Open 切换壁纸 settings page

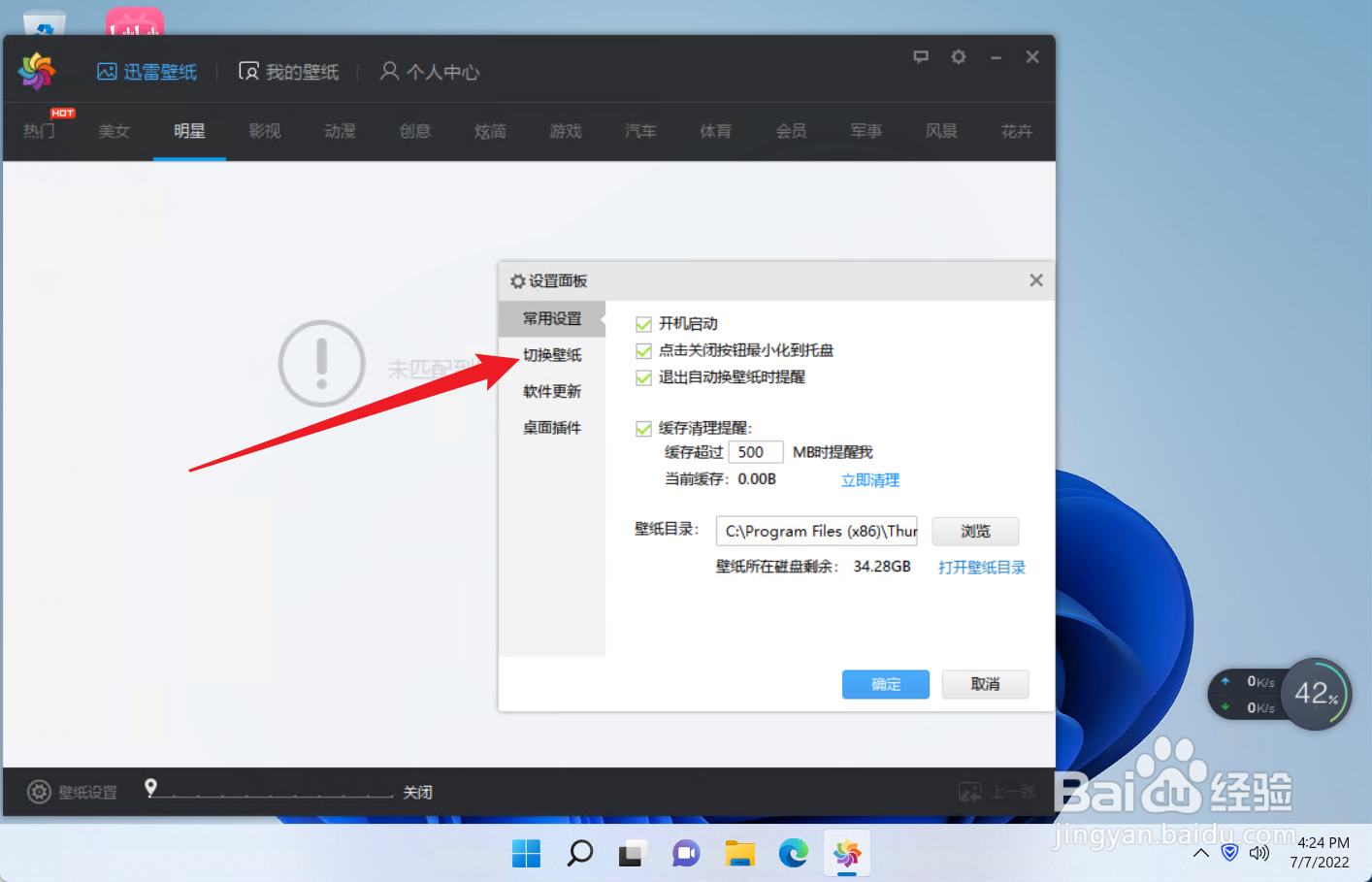552,355
